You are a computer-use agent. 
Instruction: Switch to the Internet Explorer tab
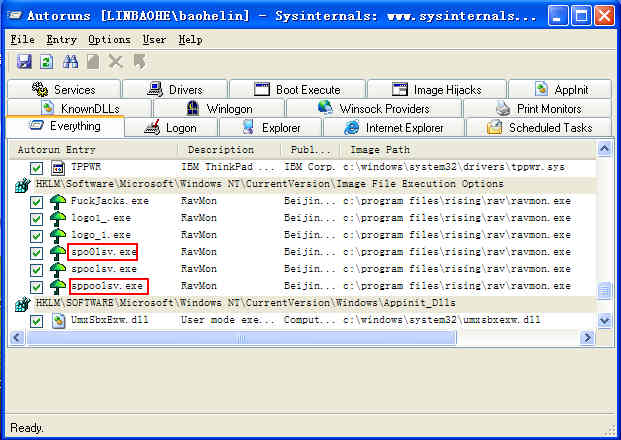tap(394, 128)
